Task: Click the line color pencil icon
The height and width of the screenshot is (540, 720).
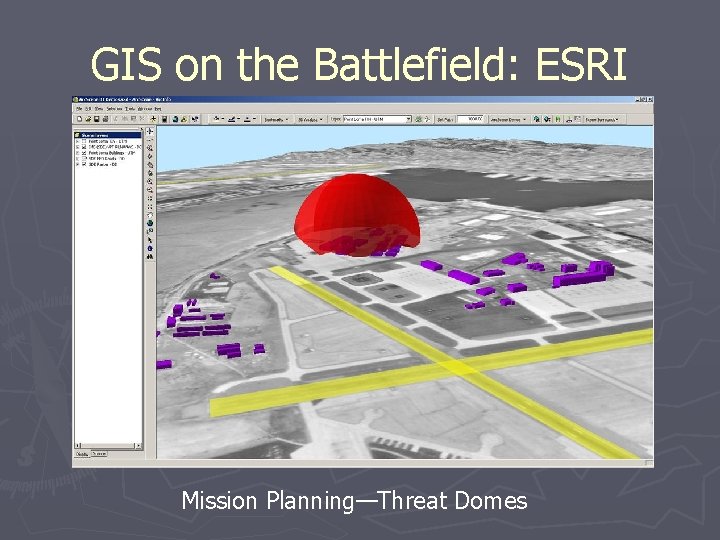Action: (x=231, y=119)
